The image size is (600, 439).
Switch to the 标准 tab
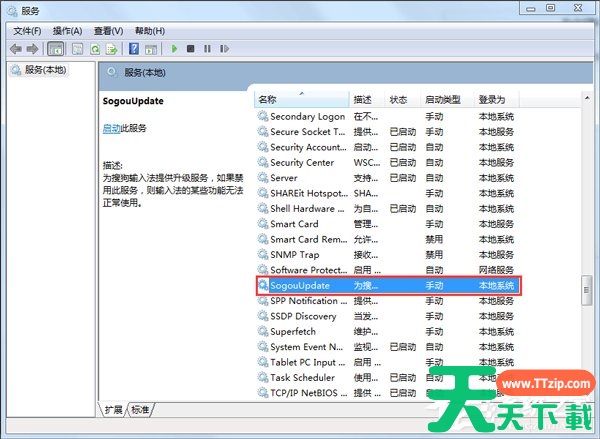click(x=140, y=410)
